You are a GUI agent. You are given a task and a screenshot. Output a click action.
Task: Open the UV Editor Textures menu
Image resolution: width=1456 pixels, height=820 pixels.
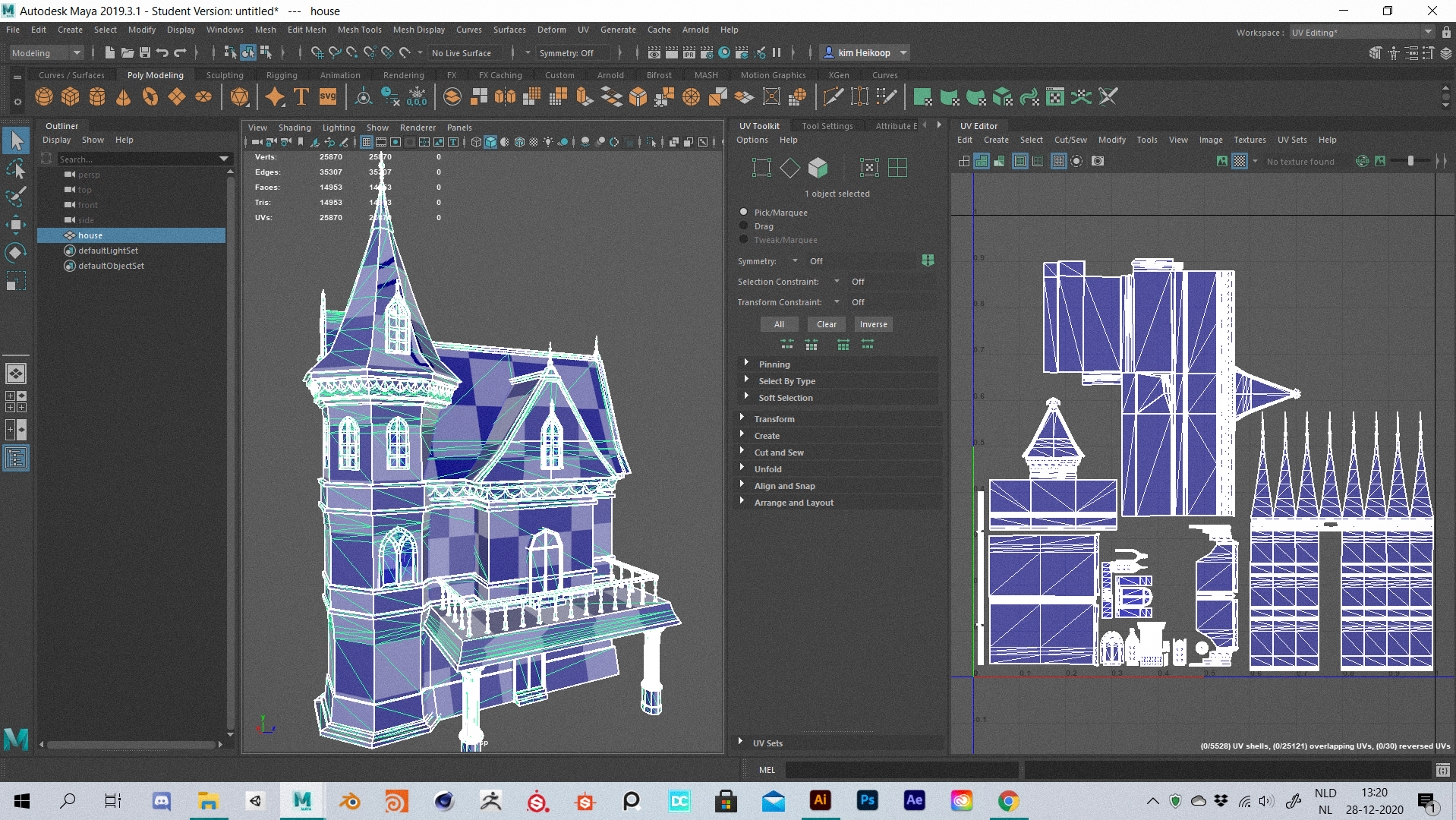click(x=1250, y=140)
